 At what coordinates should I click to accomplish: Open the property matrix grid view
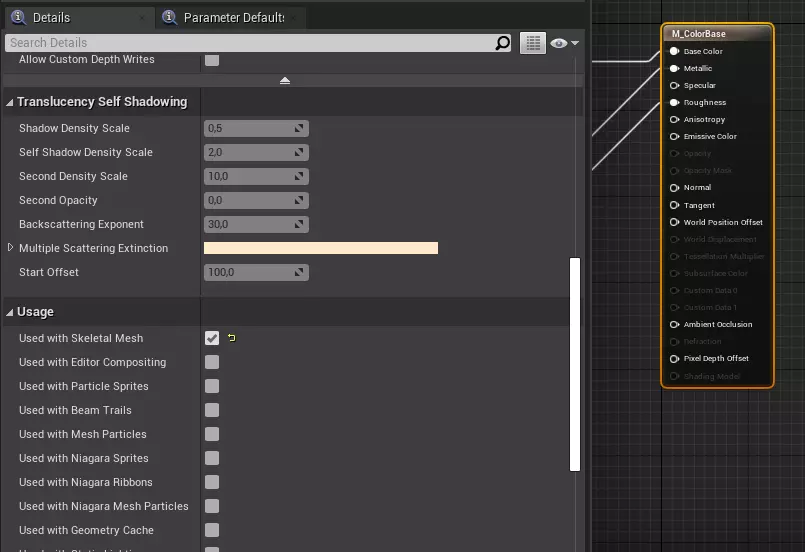coord(532,43)
